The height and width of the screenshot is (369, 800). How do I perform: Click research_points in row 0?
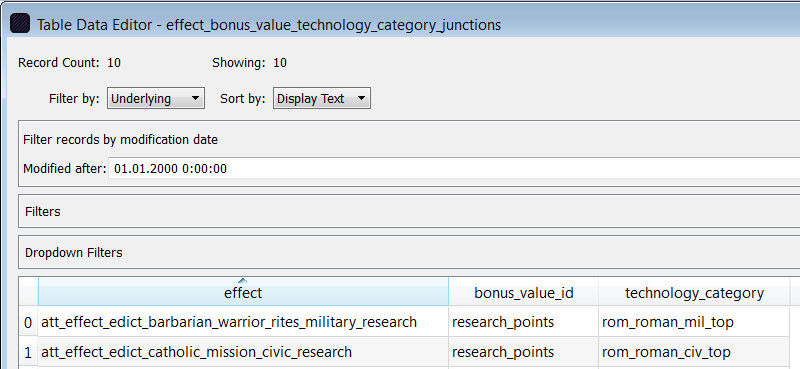click(x=523, y=322)
